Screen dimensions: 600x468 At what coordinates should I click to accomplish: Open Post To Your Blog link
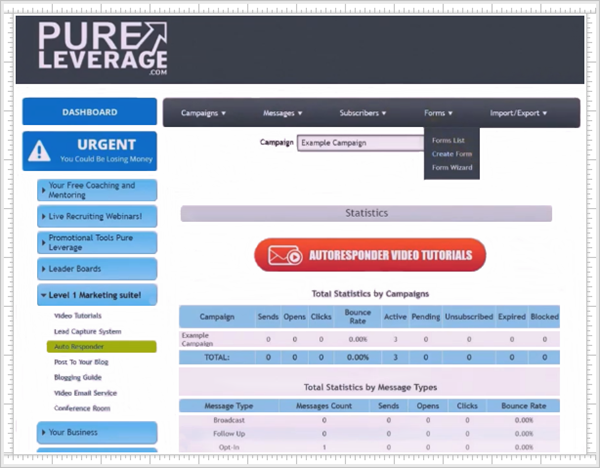click(x=81, y=362)
